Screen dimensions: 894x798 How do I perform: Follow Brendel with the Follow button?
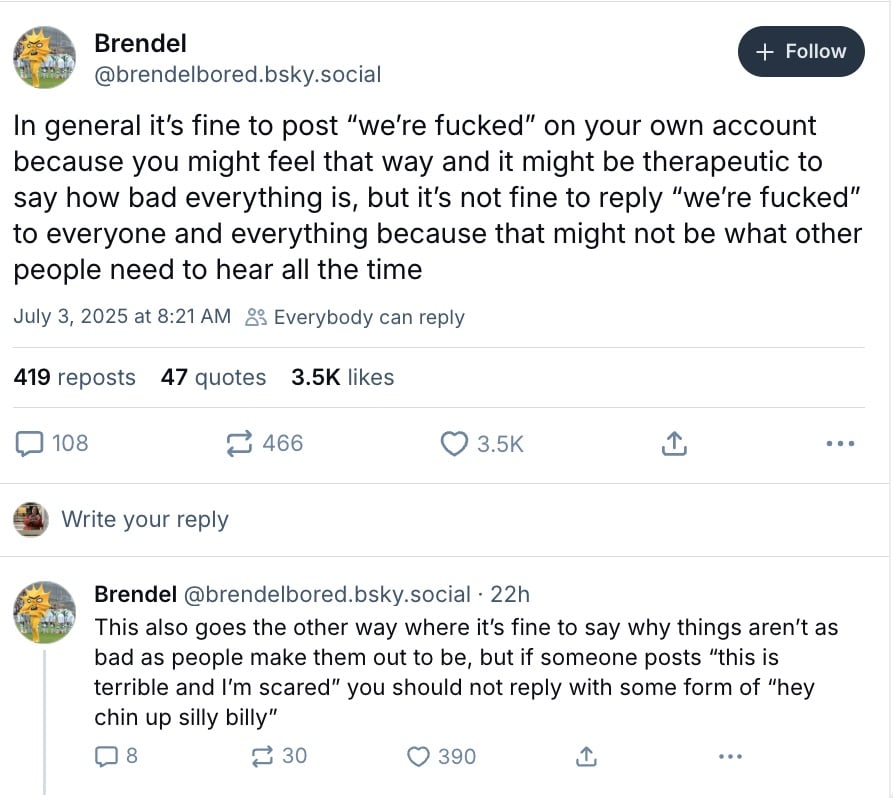point(801,52)
